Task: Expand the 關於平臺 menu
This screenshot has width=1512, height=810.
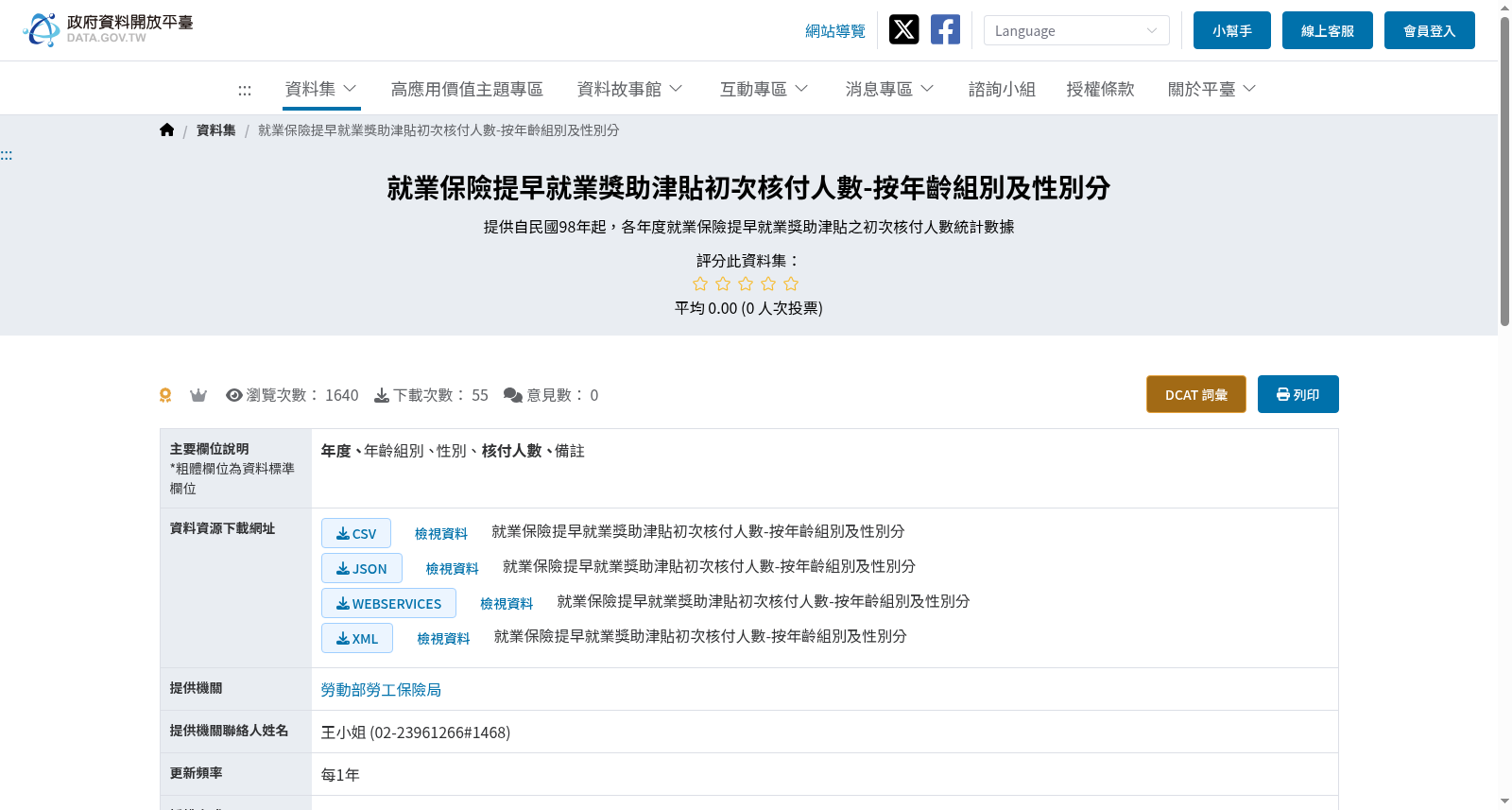Action: pyautogui.click(x=1212, y=89)
